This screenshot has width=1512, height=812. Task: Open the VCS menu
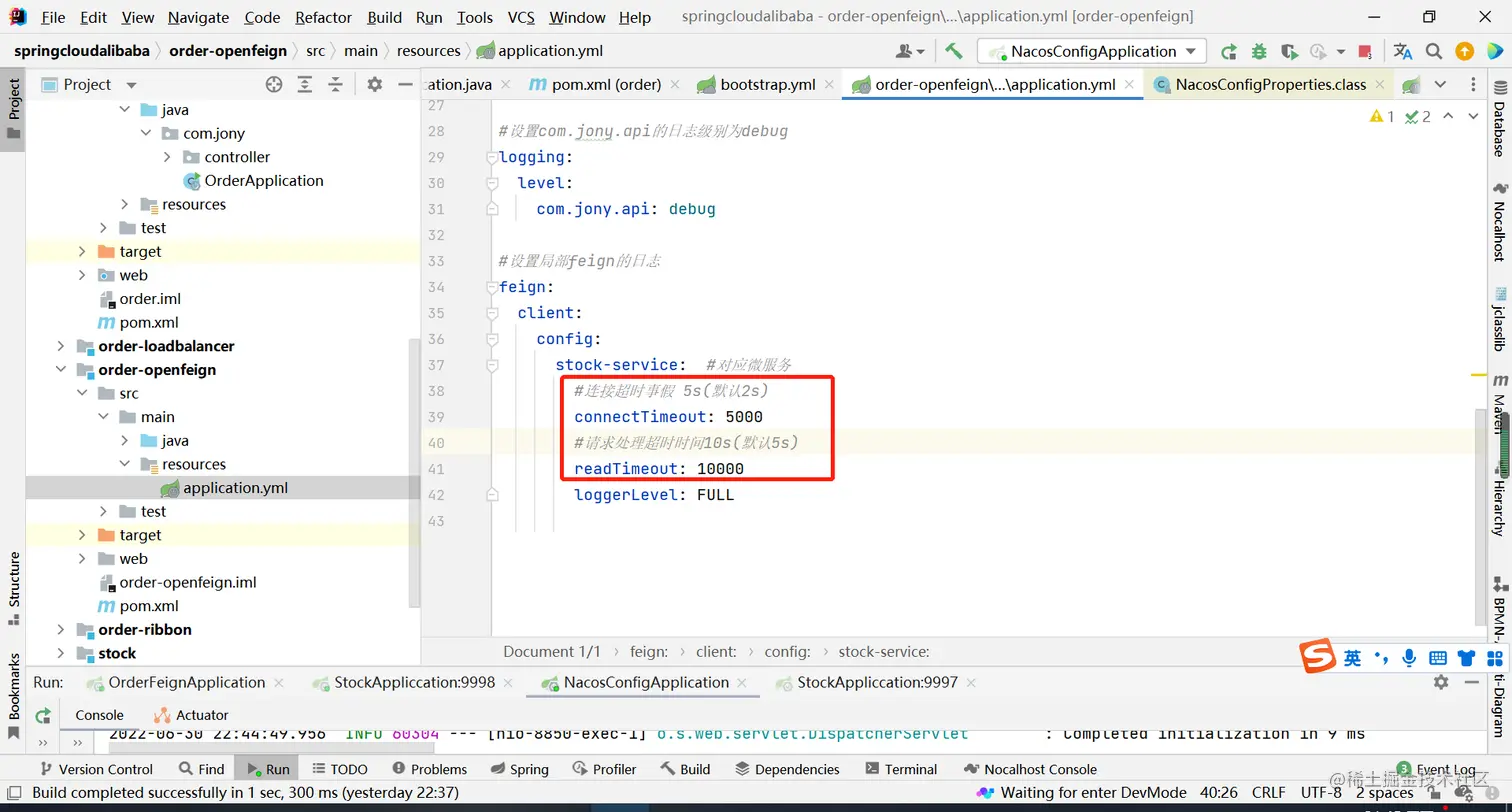point(521,17)
